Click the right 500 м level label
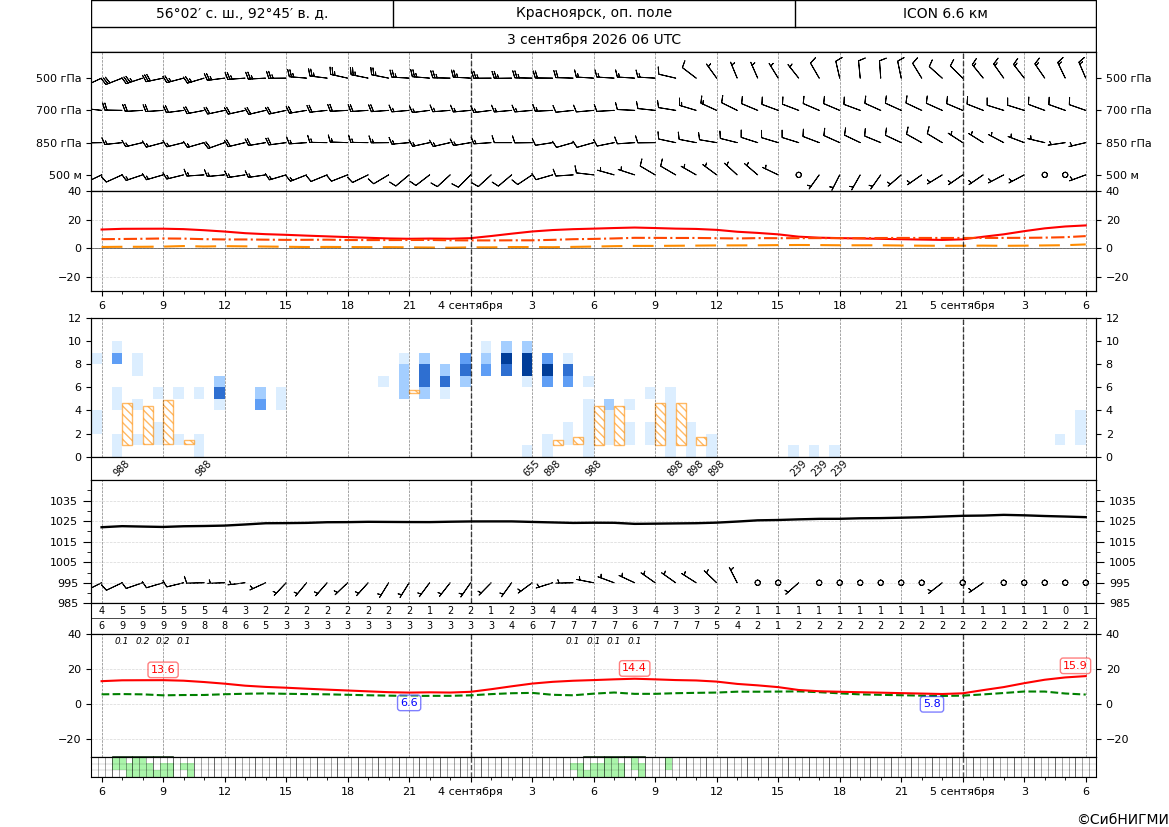This screenshot has width=1169, height=827. click(1122, 175)
